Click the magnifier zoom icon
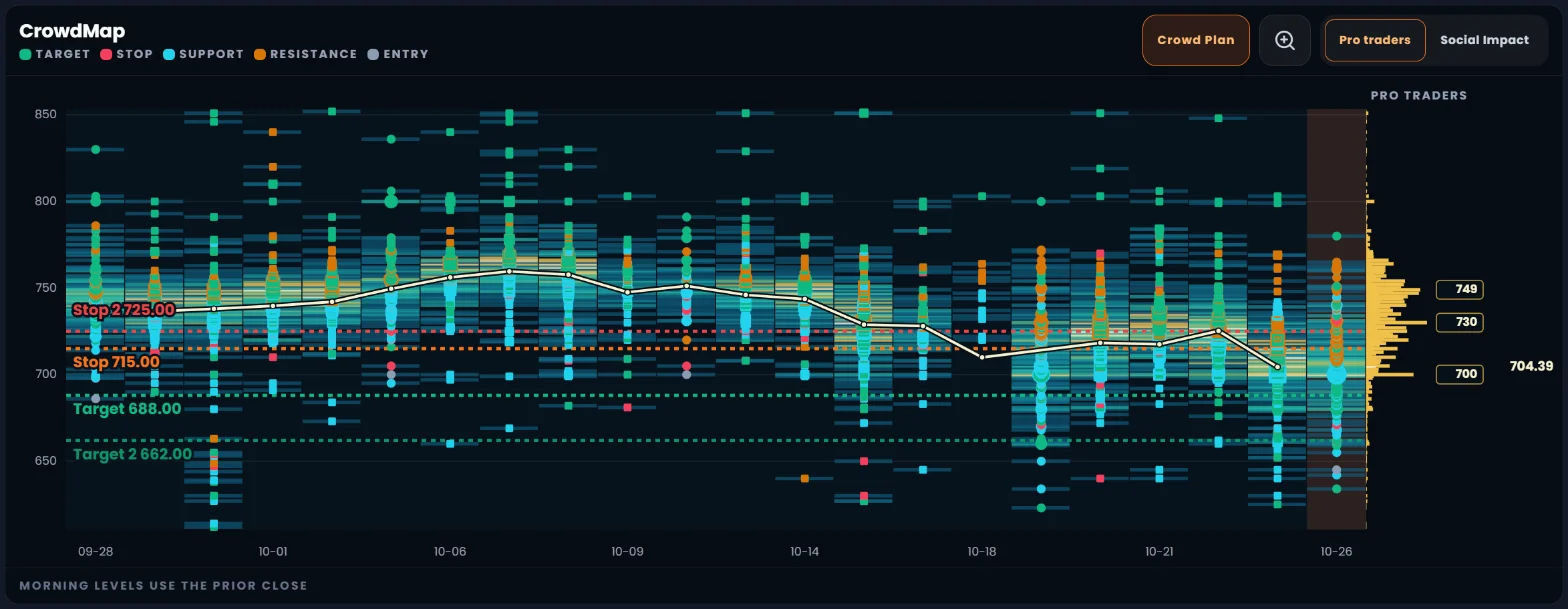 coord(1285,40)
